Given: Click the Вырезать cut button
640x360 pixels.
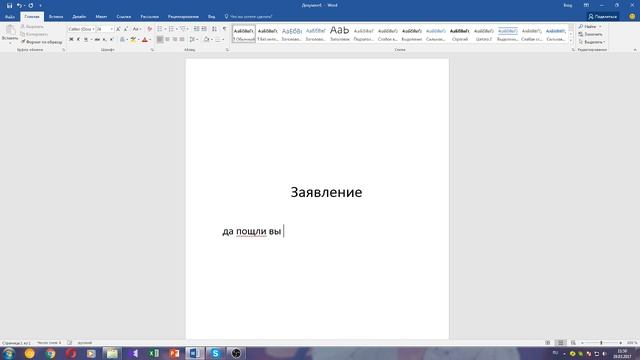Looking at the screenshot, I should 32,27.
